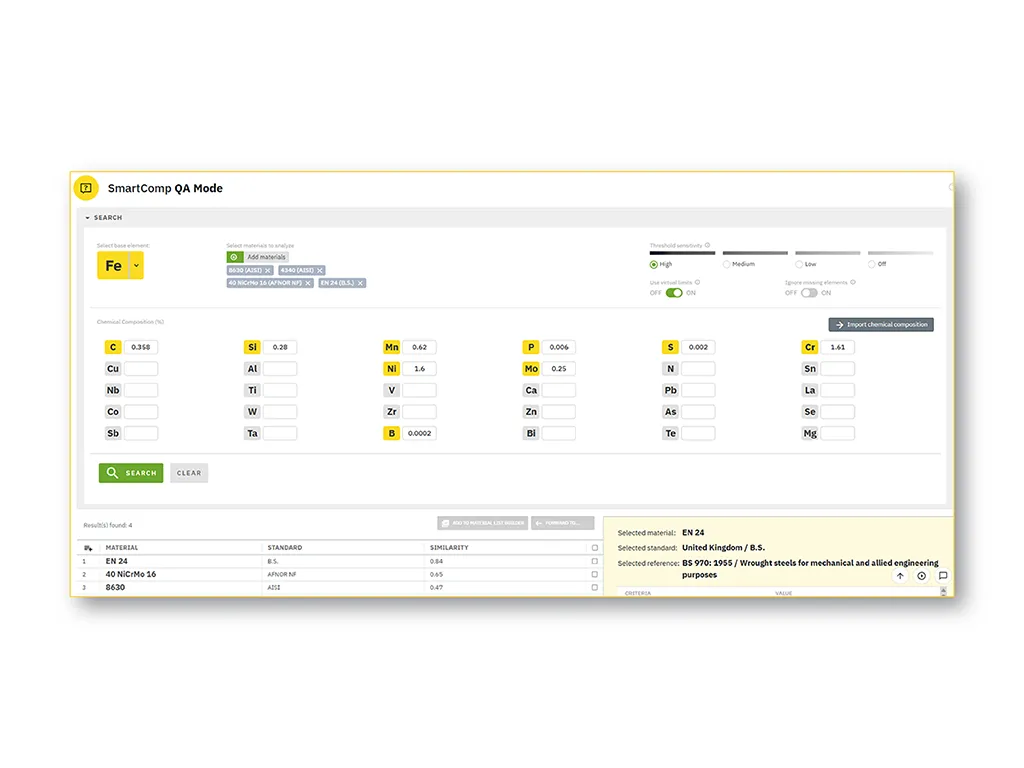Click the CLEAR button
Viewport: 1024px width, 768px height.
click(189, 472)
